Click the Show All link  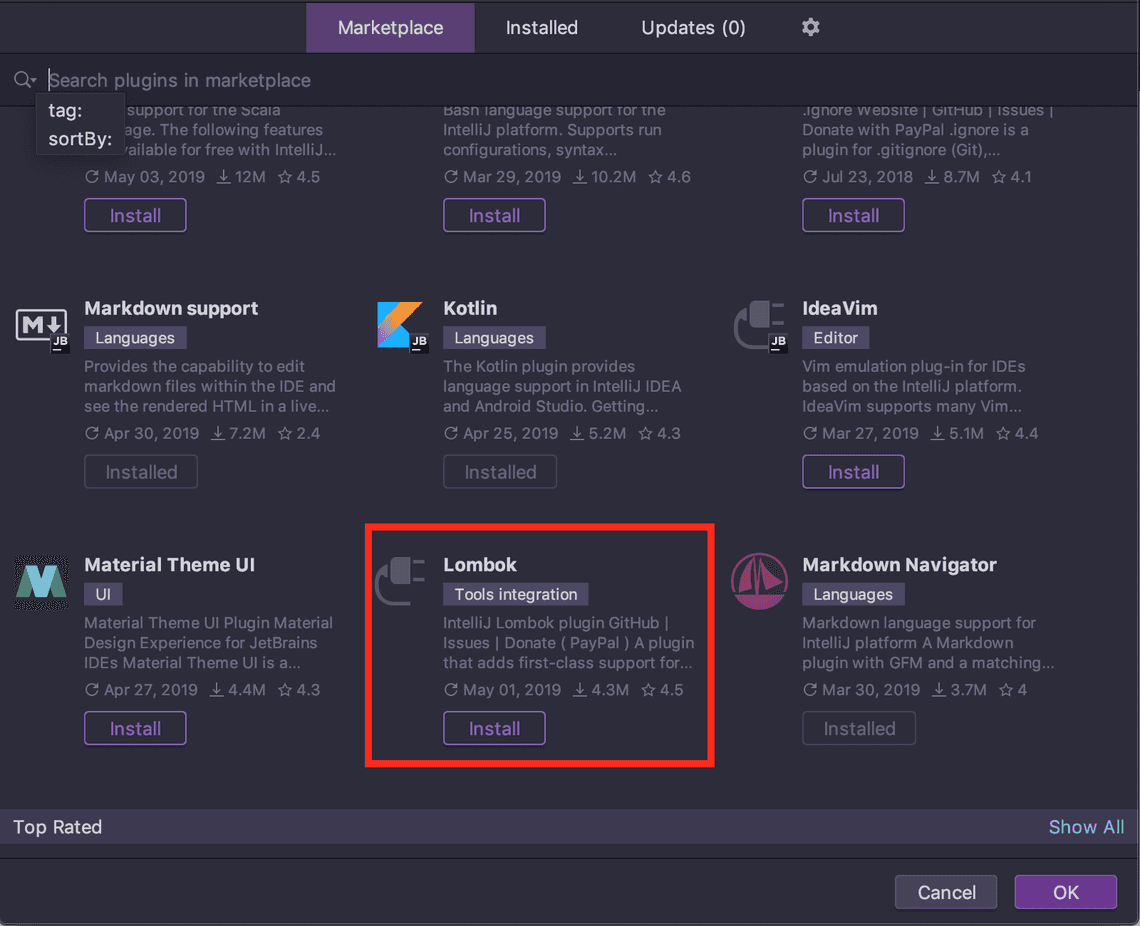(1086, 827)
